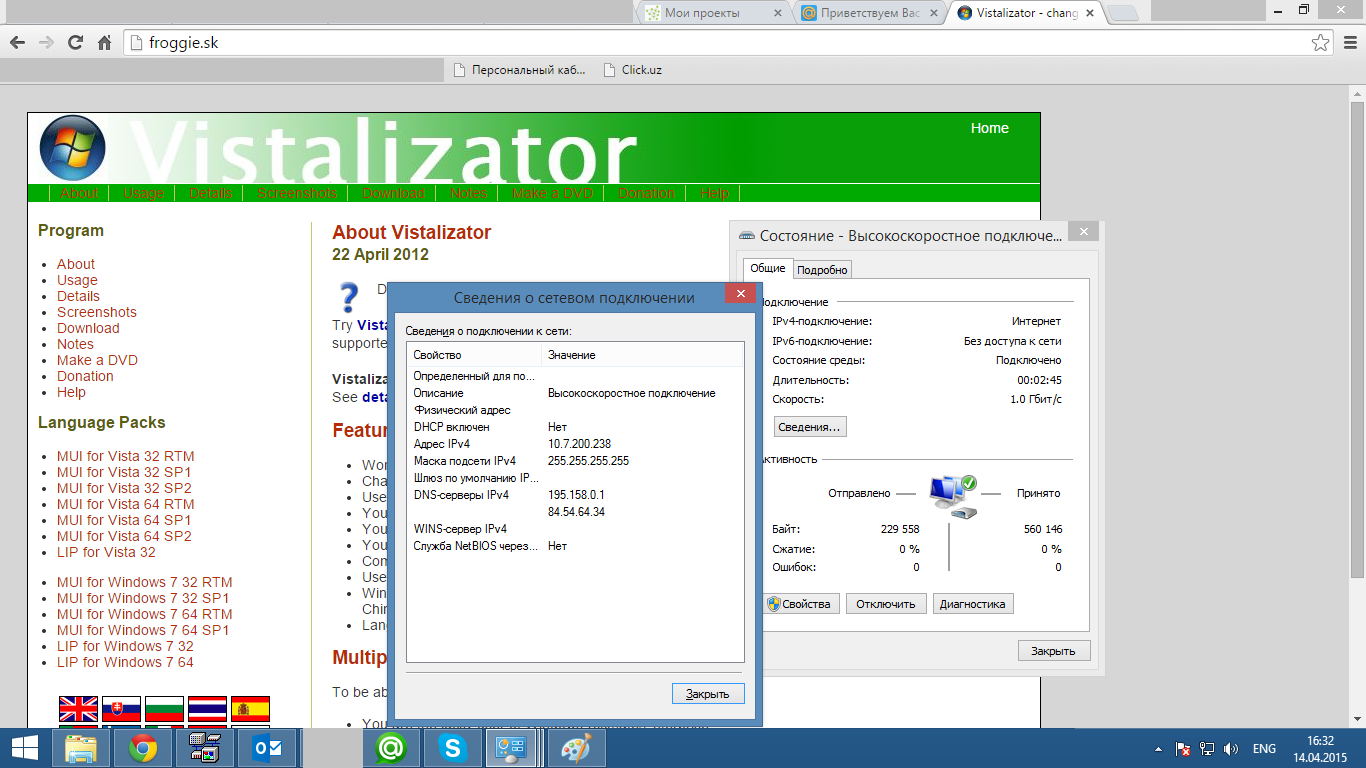Switch to the Приветствуем Вас browser tab
Viewport: 1366px width, 768px height.
point(868,13)
